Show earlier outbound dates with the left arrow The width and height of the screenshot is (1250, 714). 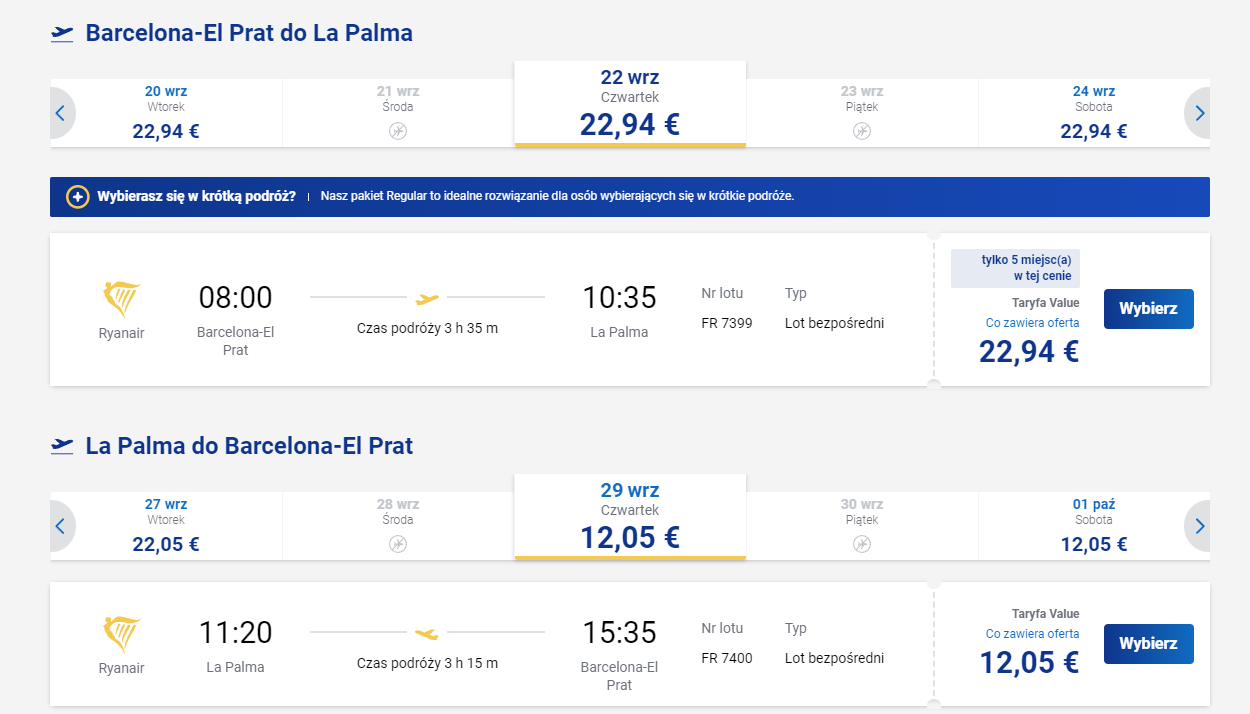[x=62, y=113]
